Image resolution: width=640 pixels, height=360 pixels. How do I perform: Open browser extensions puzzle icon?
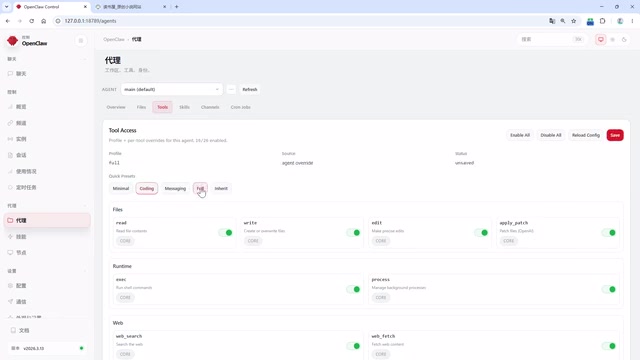click(x=602, y=21)
